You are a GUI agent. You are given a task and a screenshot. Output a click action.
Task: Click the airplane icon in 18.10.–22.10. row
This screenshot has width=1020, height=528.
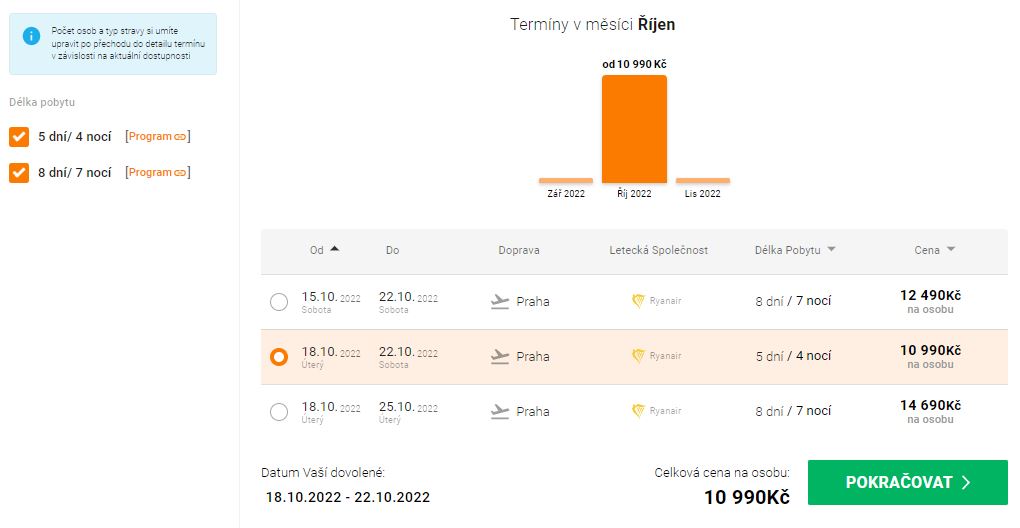coord(500,356)
